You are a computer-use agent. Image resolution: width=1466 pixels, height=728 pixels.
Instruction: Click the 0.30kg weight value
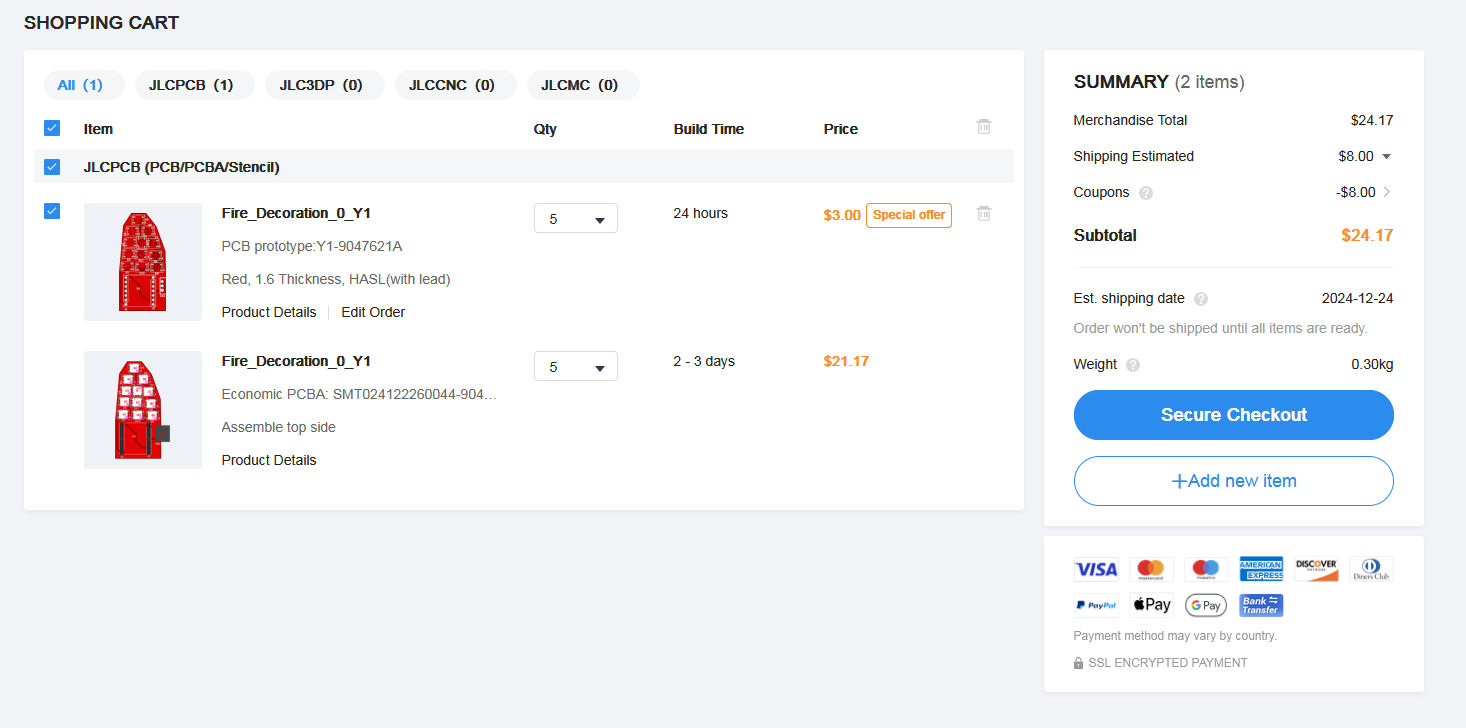tap(1372, 364)
